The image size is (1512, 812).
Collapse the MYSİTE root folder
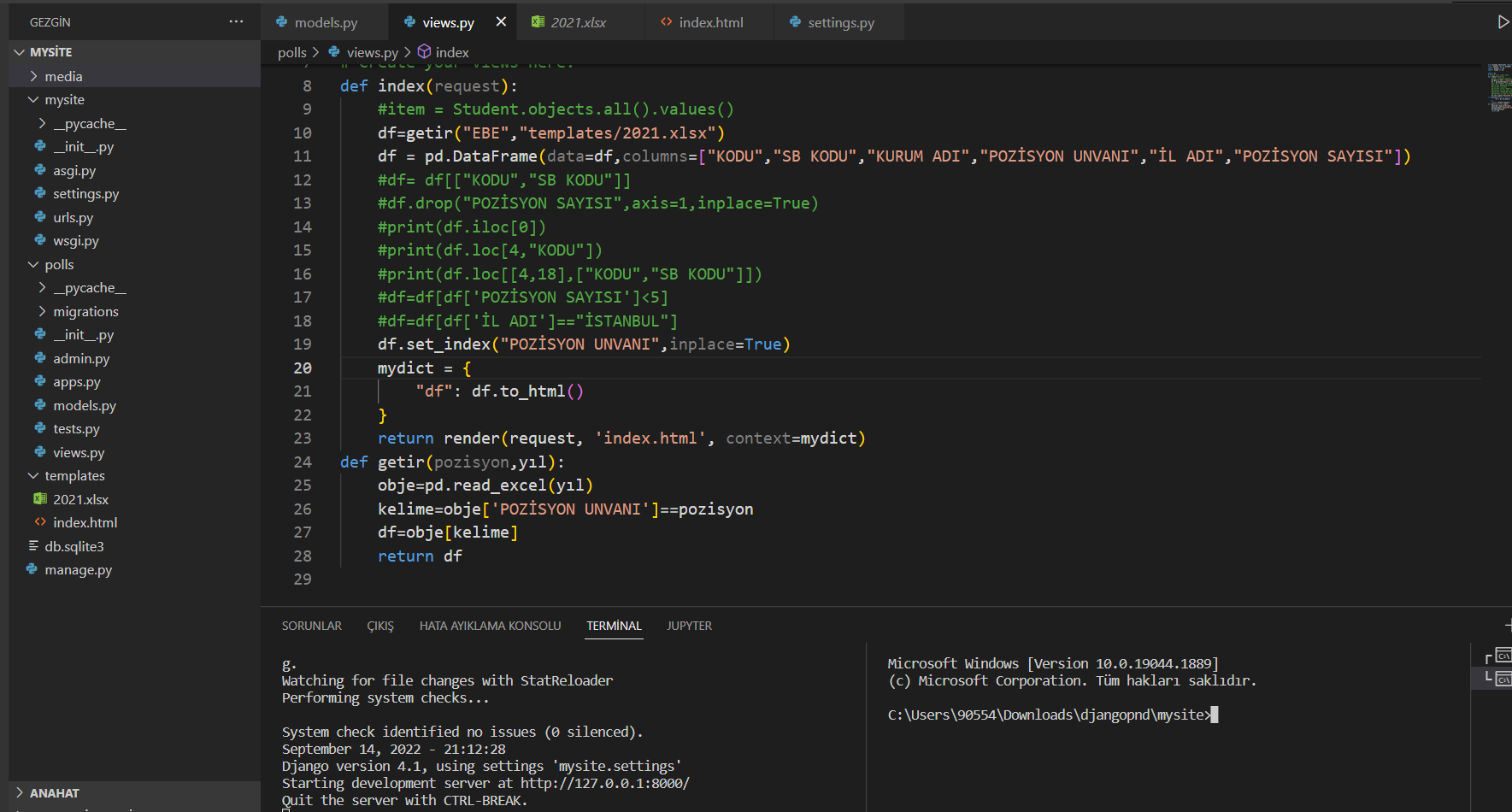point(20,52)
